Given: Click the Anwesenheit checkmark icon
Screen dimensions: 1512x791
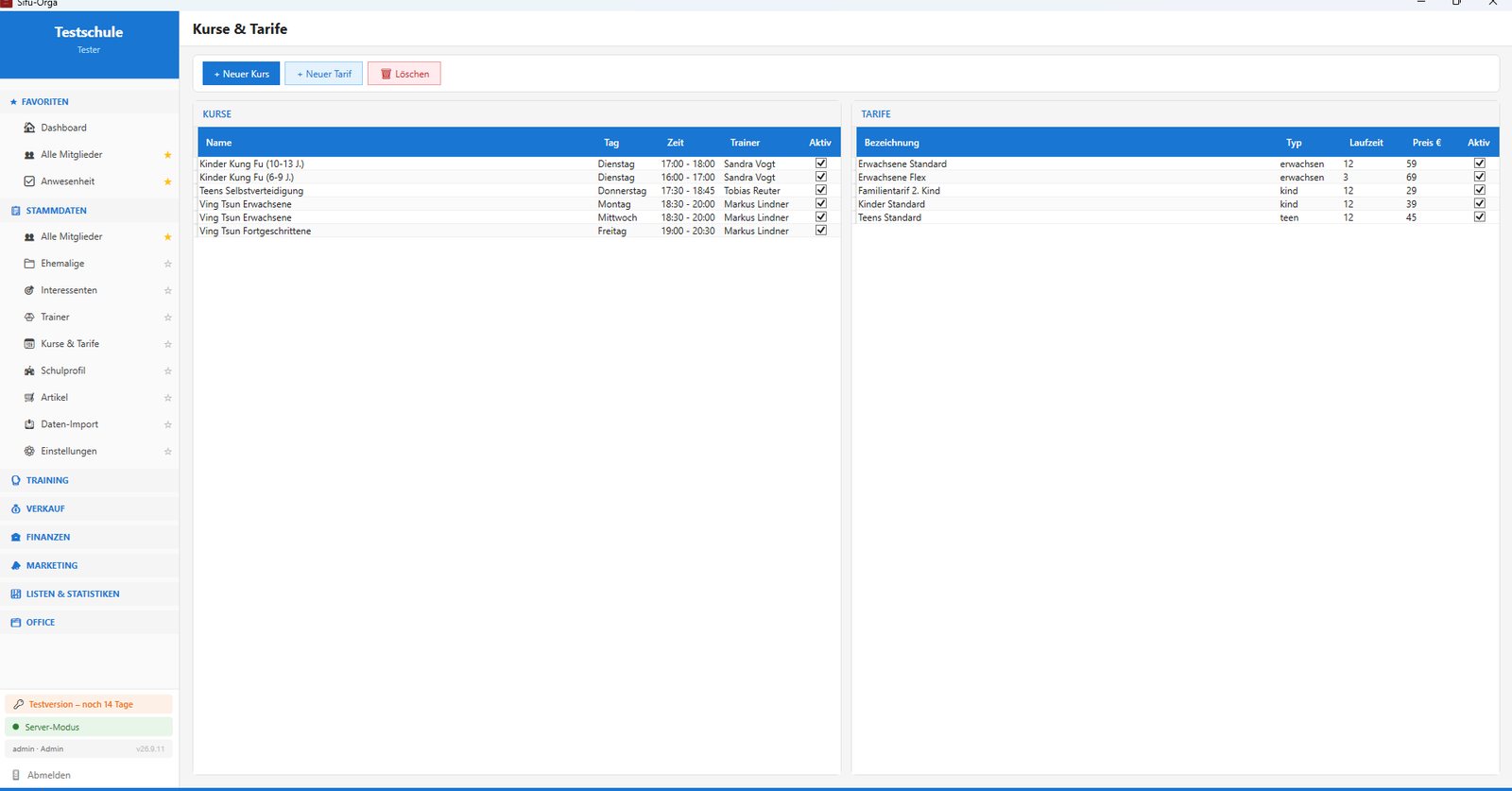Looking at the screenshot, I should pos(29,181).
